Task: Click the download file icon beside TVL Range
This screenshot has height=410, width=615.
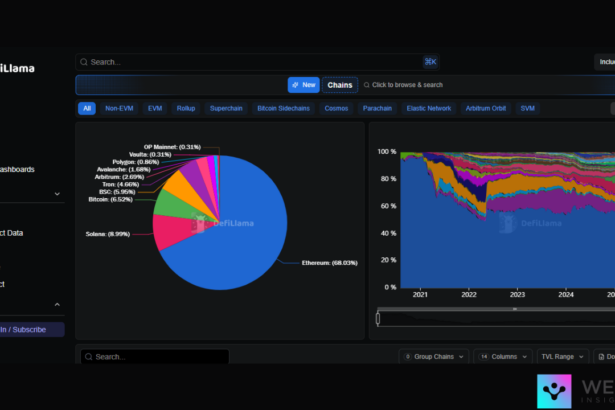Action: pyautogui.click(x=599, y=356)
